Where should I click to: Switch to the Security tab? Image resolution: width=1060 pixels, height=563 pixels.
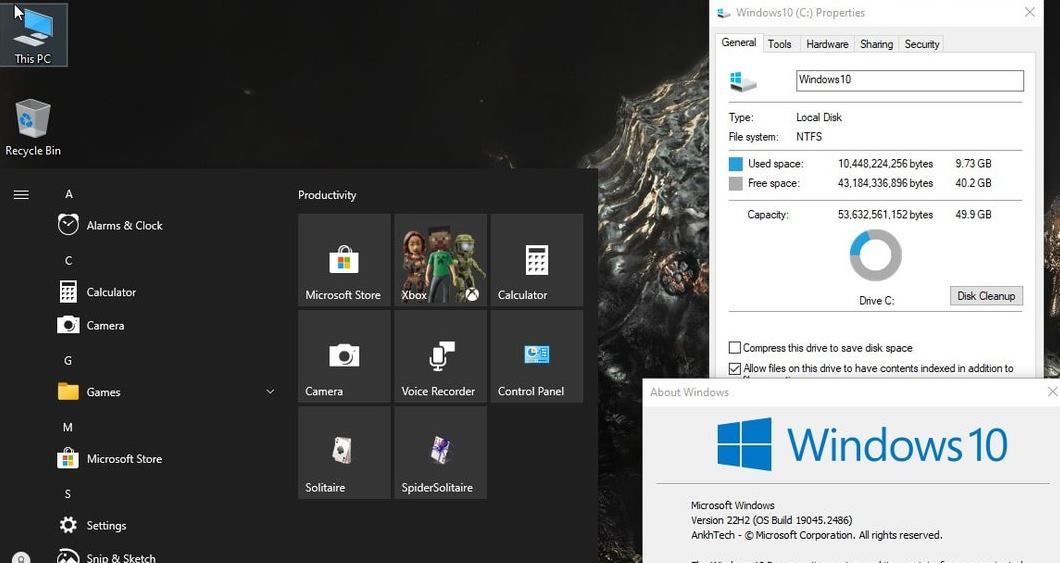click(x=921, y=44)
